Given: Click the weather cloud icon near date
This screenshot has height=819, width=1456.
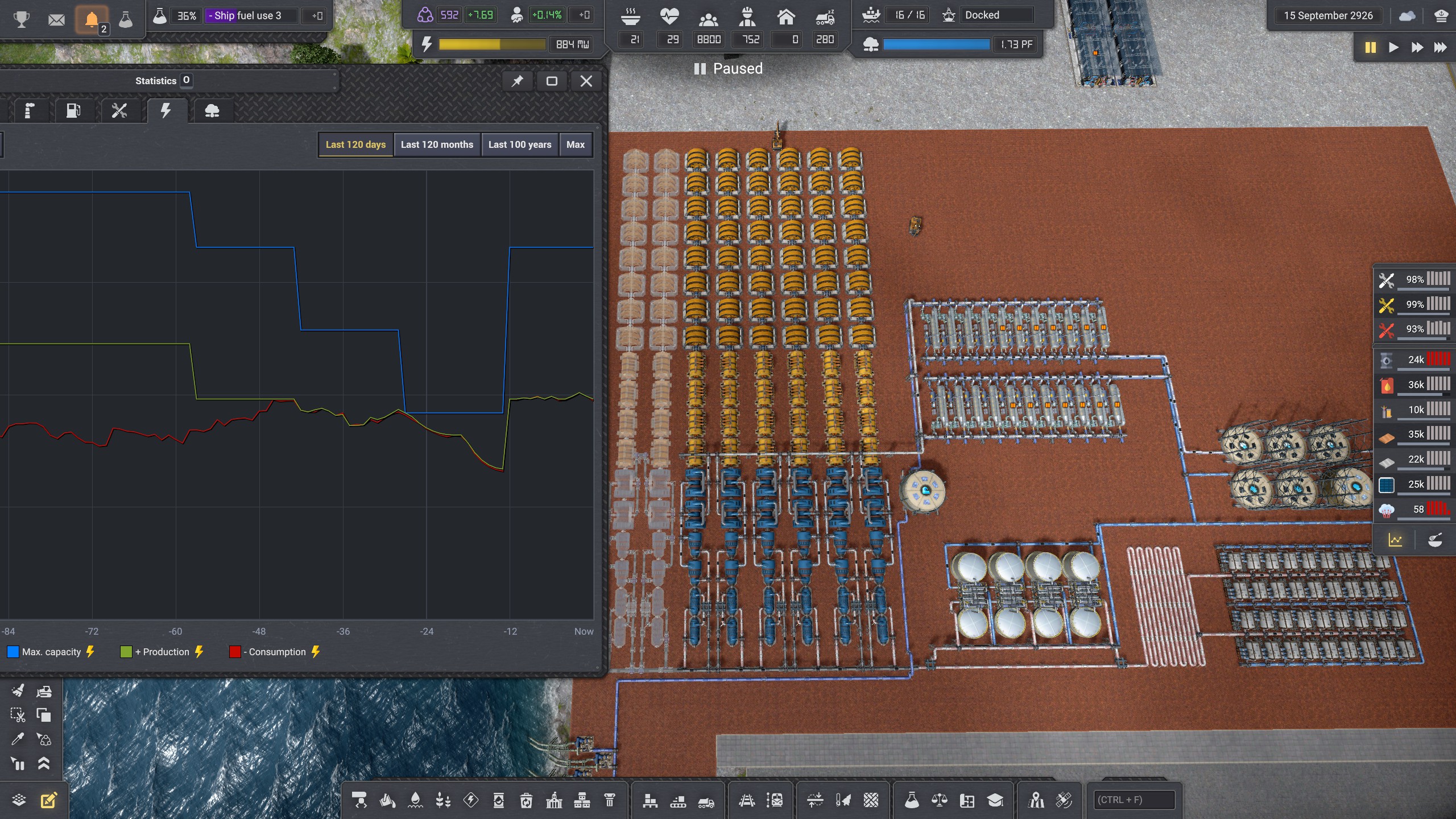Looking at the screenshot, I should (x=1407, y=15).
